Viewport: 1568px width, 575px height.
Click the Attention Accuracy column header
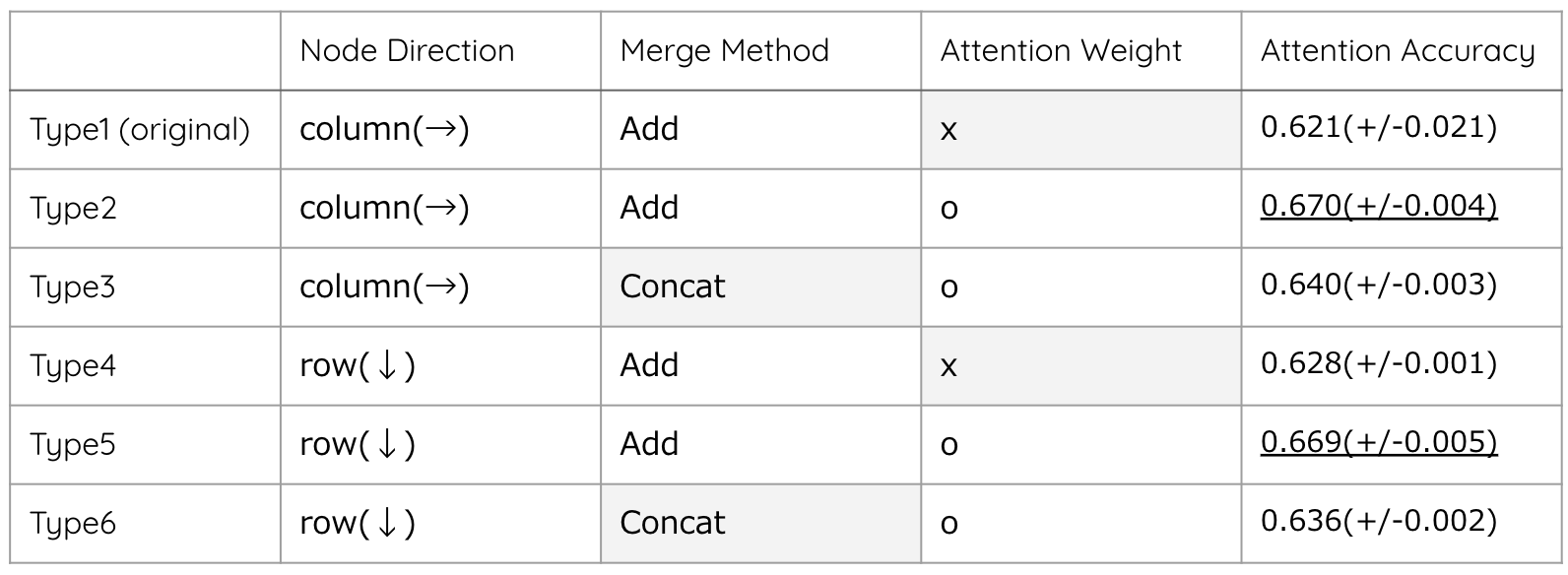click(1397, 51)
